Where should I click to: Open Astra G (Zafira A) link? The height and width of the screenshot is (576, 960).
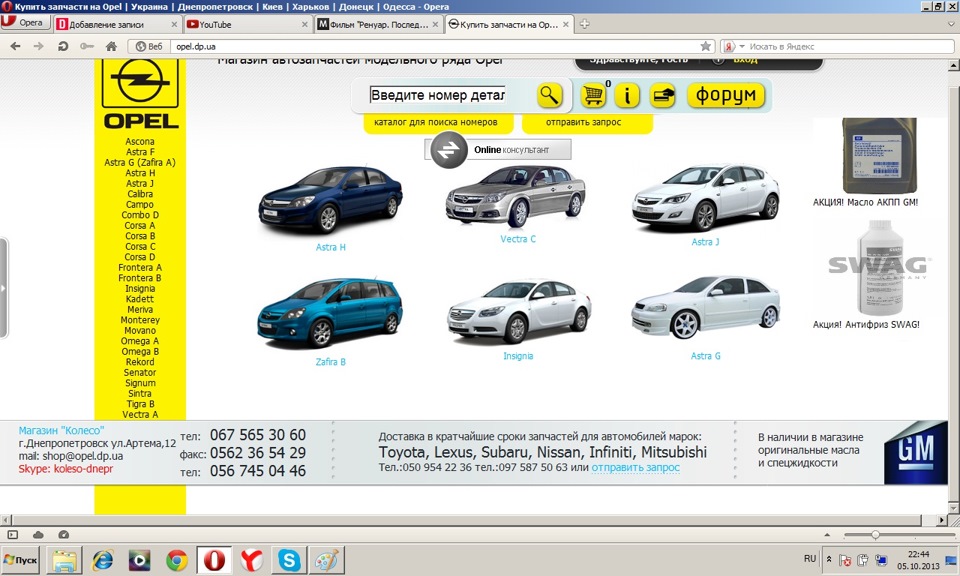[140, 163]
